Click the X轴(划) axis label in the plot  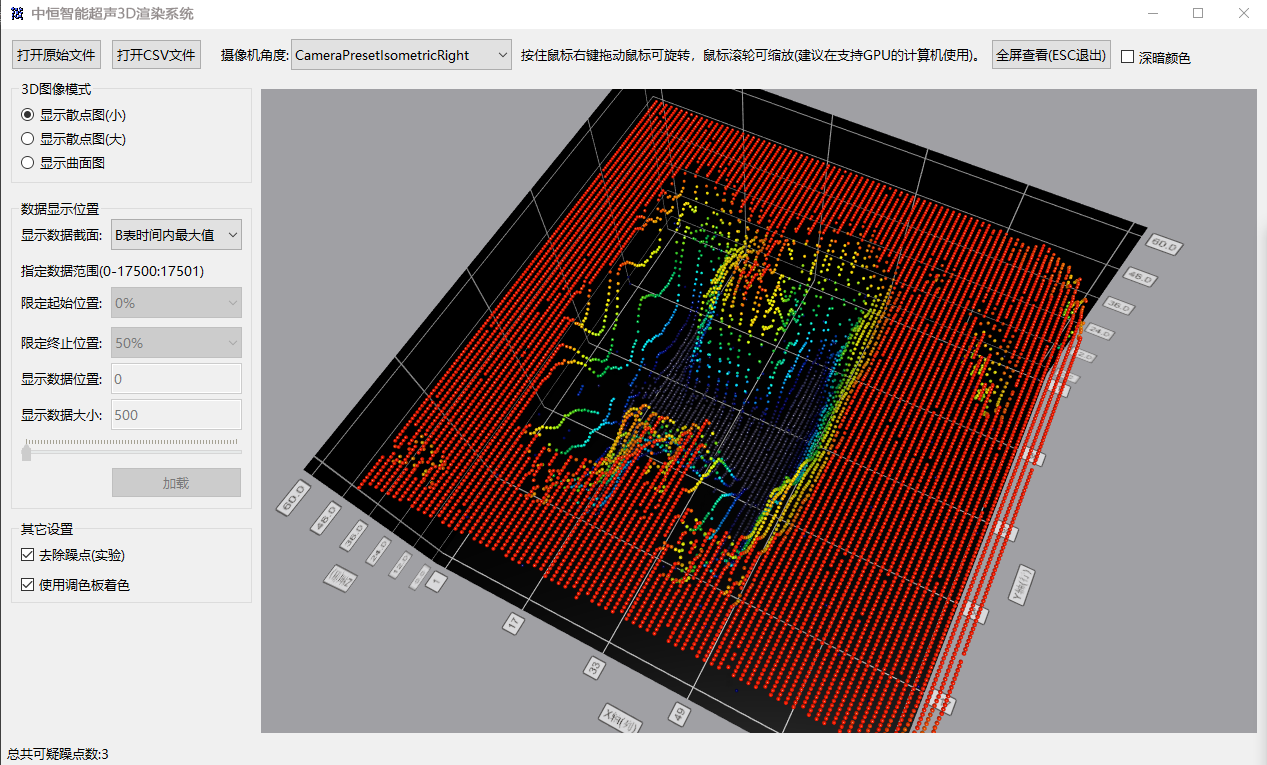[x=621, y=719]
